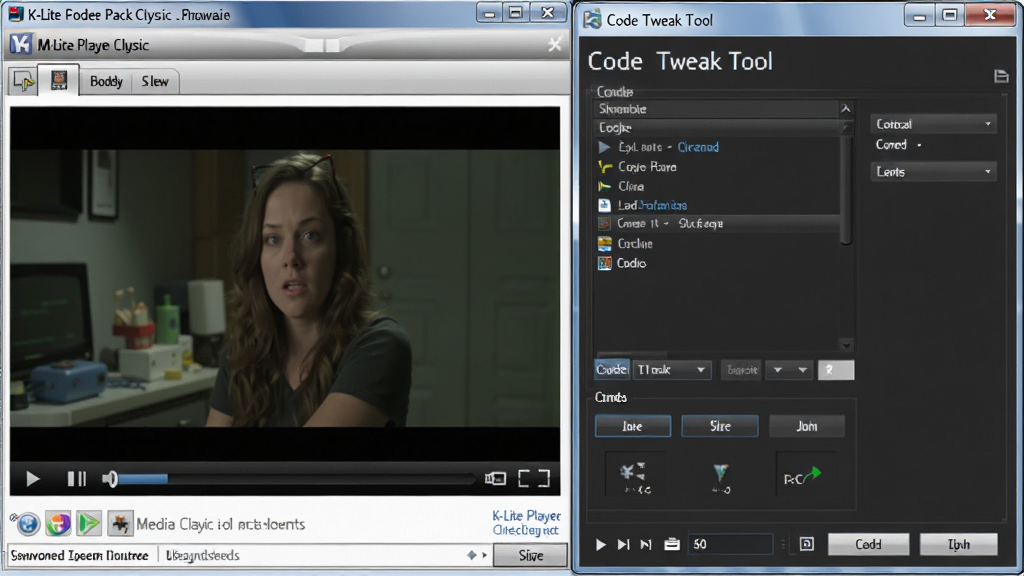Click the Senvoned Ipeem Iloutree status field
This screenshot has width=1024, height=576.
[x=80, y=555]
